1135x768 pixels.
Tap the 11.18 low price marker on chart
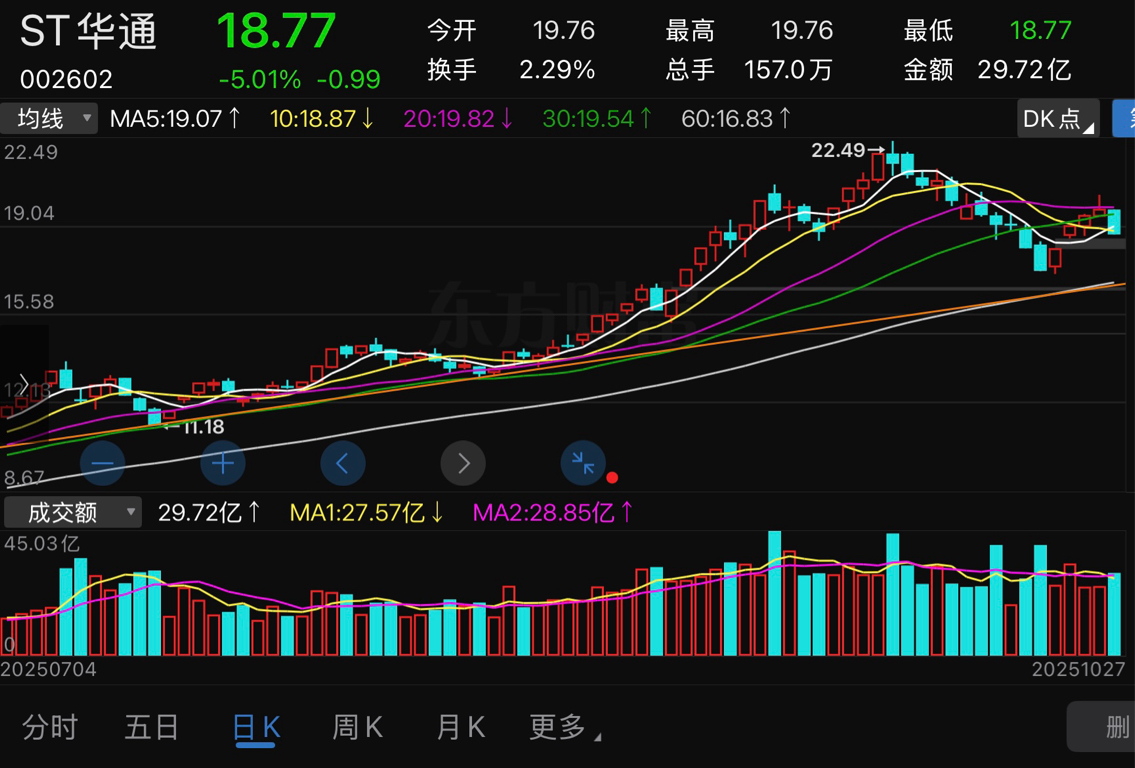pos(195,427)
